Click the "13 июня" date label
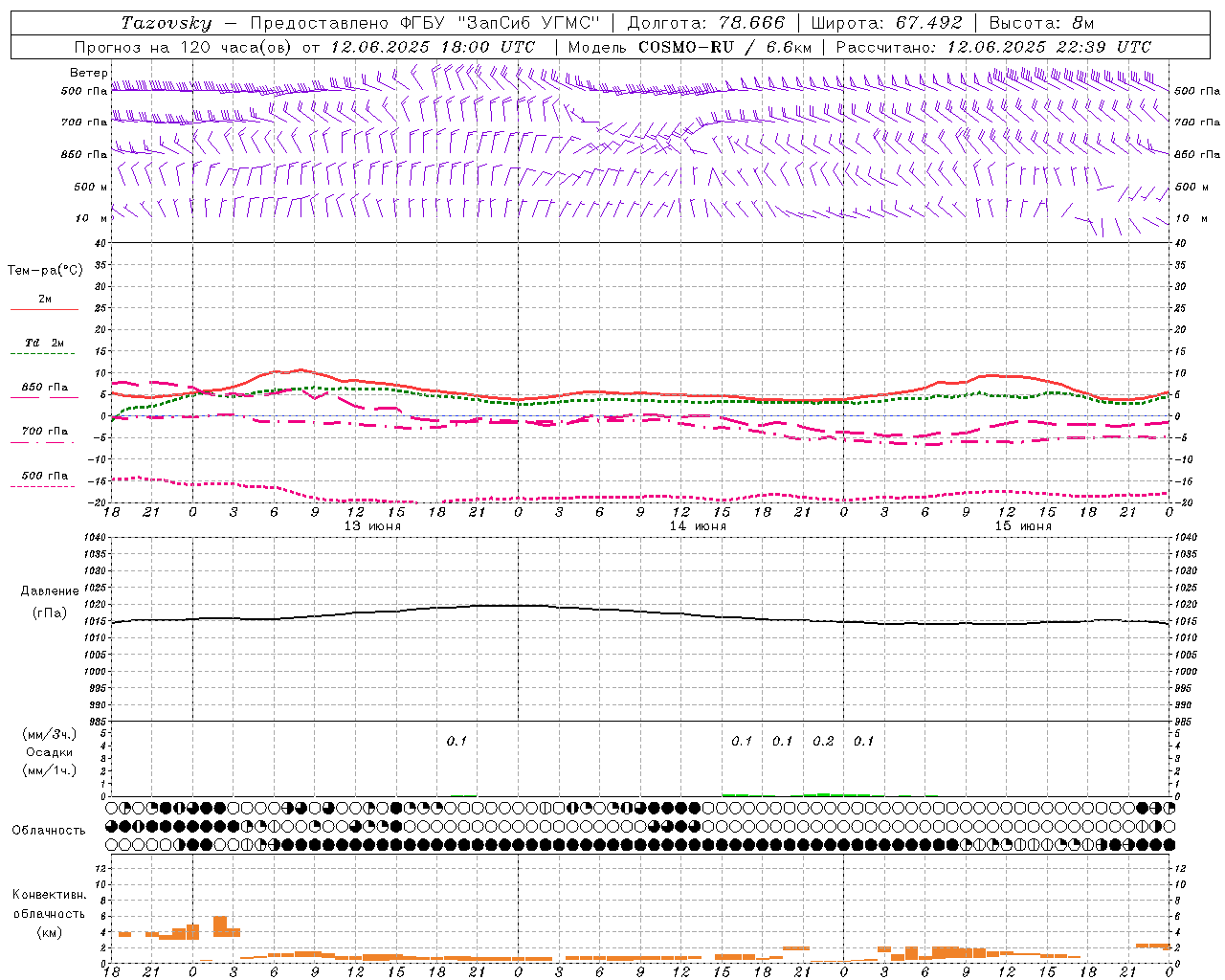This screenshot has height=980, width=1225. click(372, 526)
